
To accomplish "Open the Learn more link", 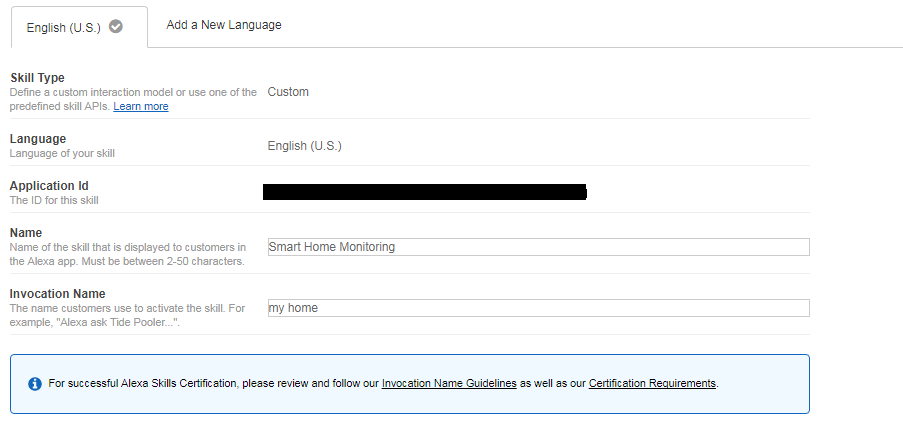I will [x=141, y=106].
